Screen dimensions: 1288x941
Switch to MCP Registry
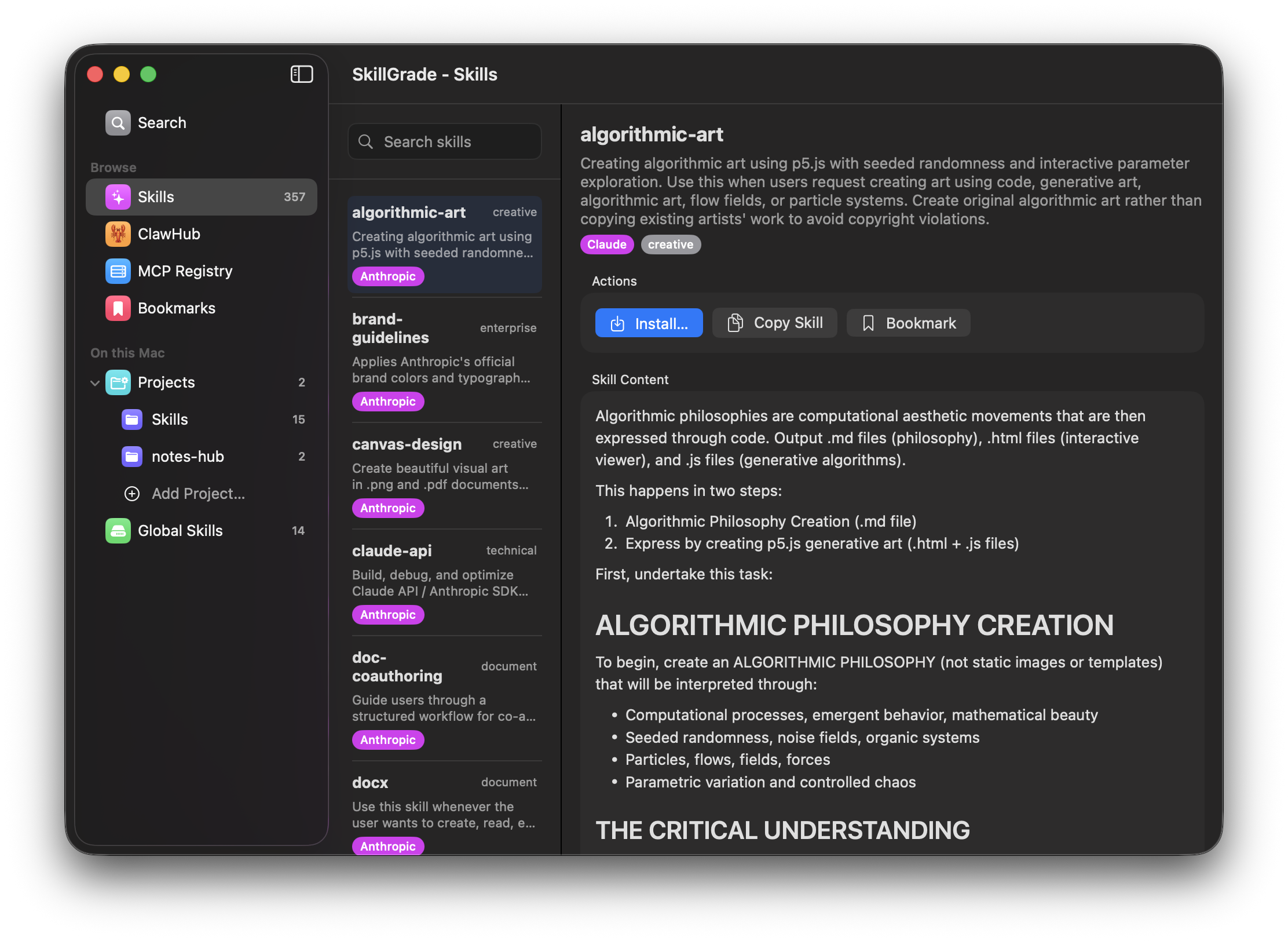coord(202,271)
